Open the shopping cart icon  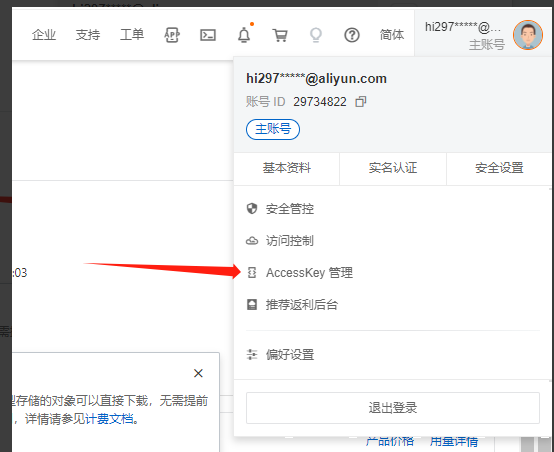[280, 35]
